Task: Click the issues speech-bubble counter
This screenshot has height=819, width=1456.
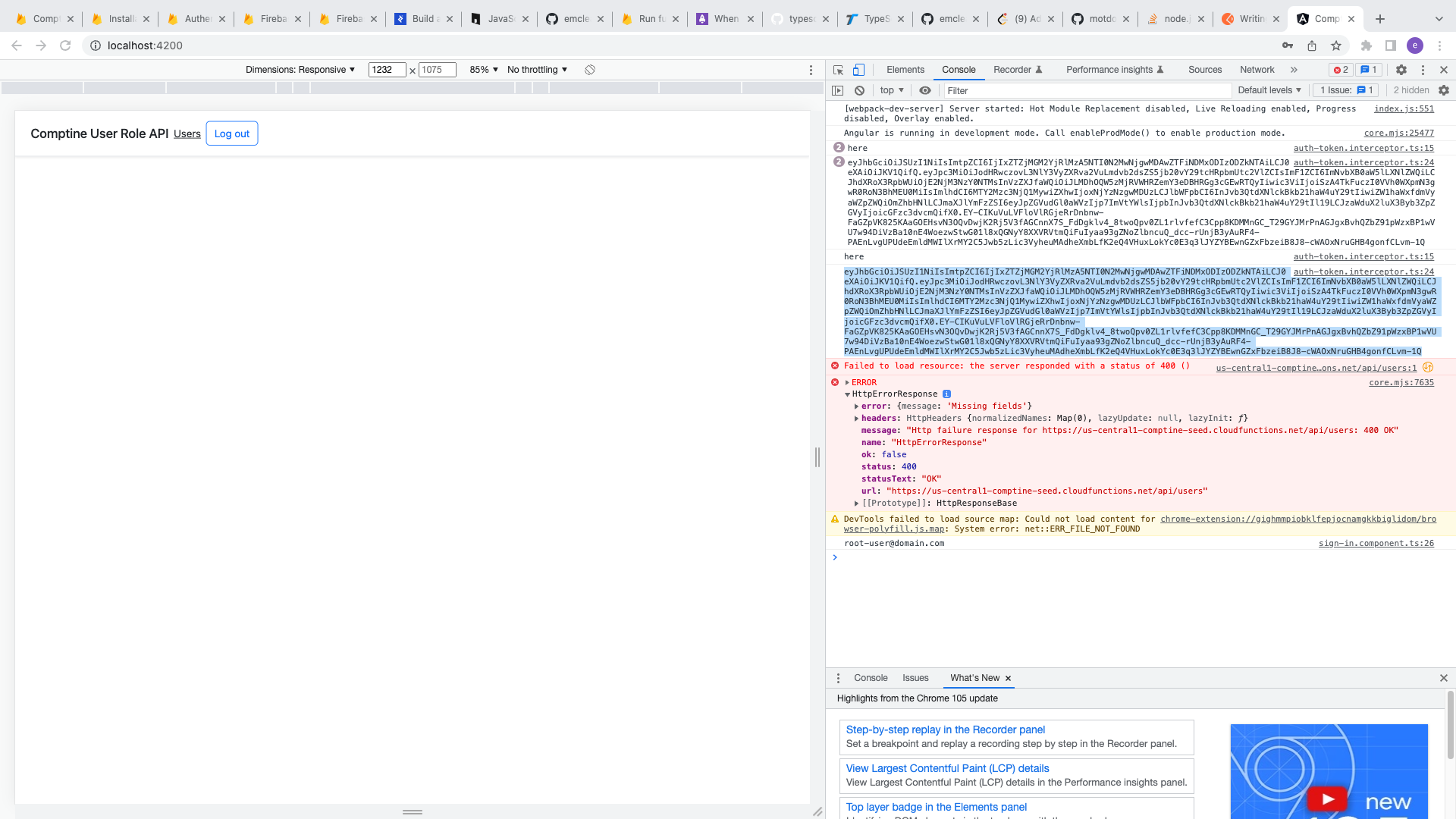Action: [x=1369, y=70]
